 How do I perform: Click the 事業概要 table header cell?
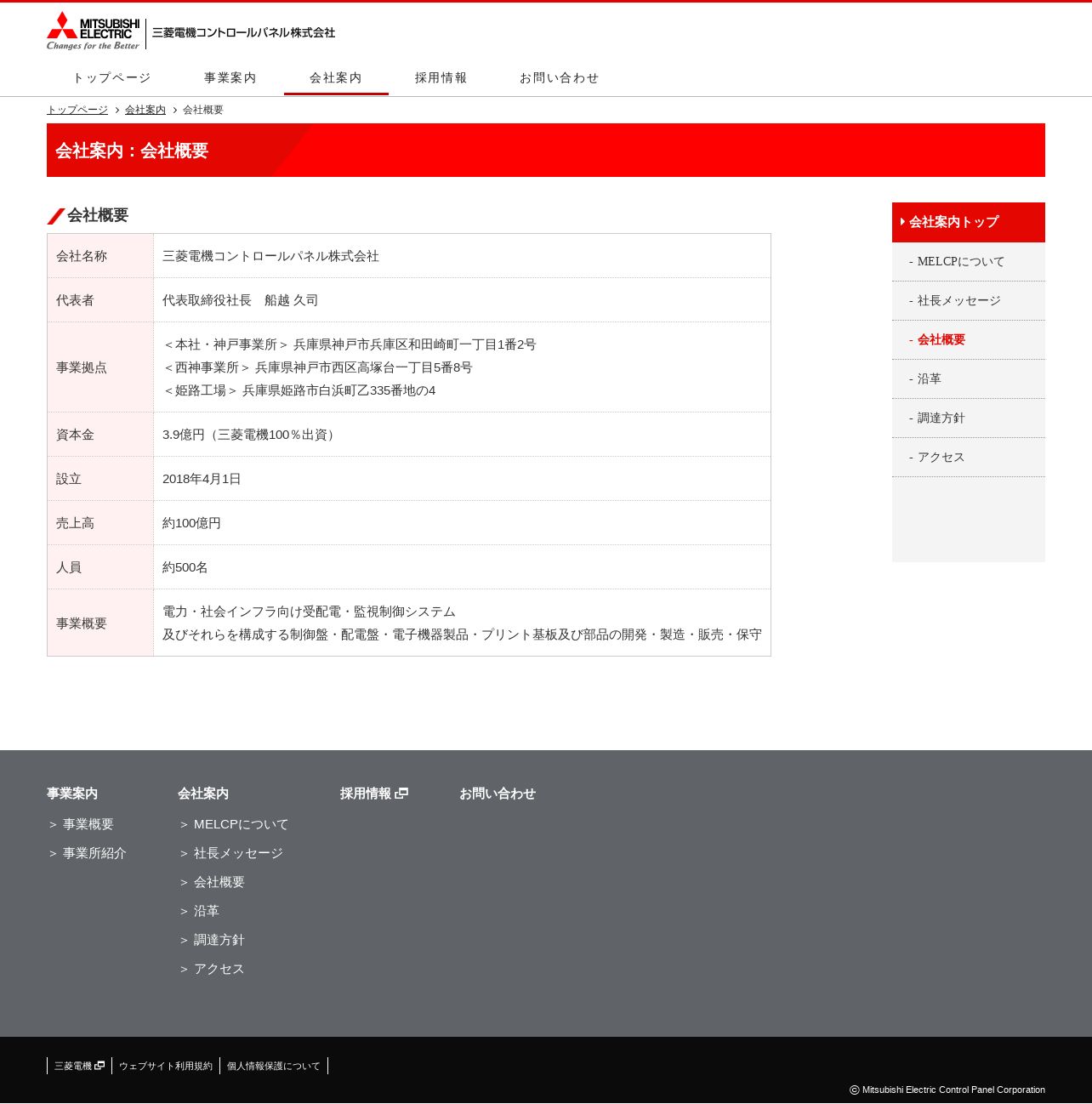click(x=100, y=623)
